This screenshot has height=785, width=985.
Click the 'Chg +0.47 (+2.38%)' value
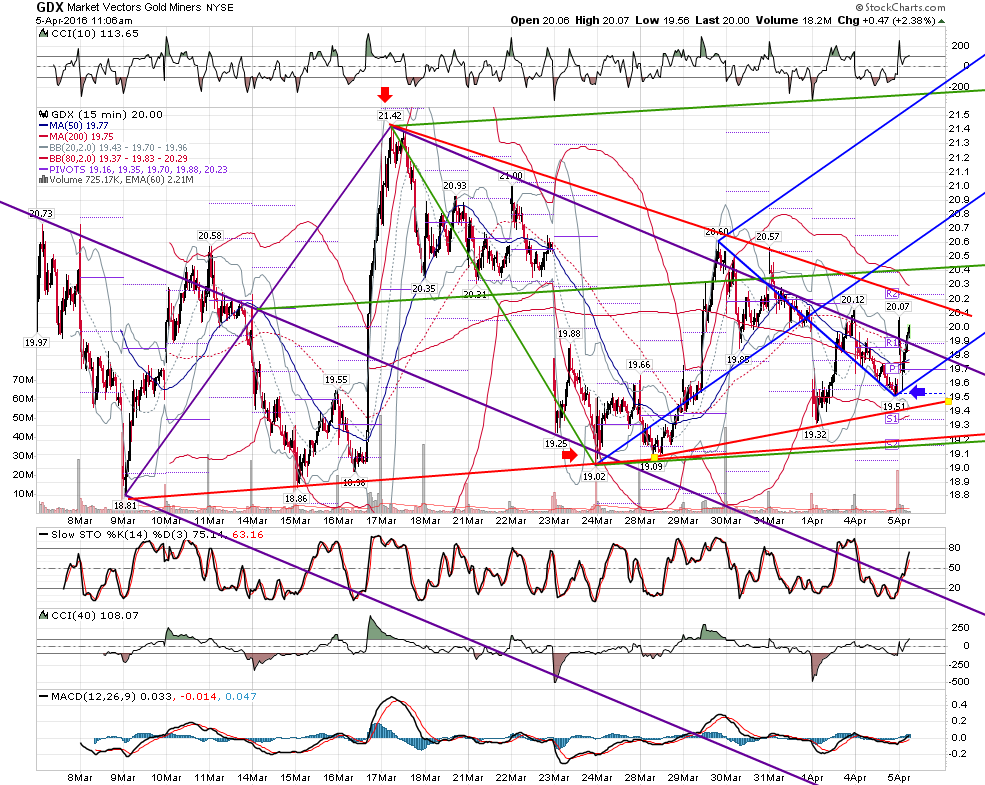[886, 20]
